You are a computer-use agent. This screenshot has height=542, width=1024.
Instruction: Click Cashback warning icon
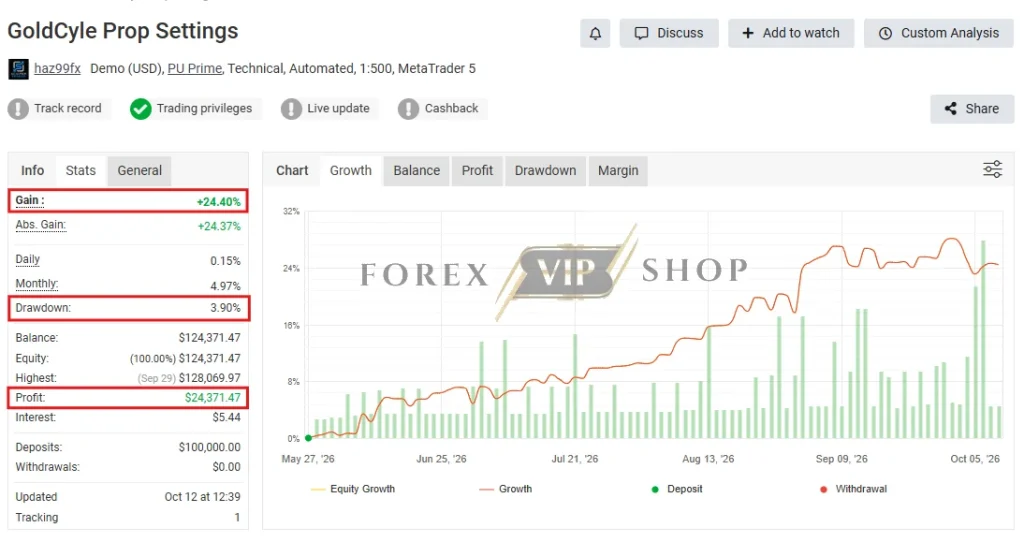tap(408, 109)
